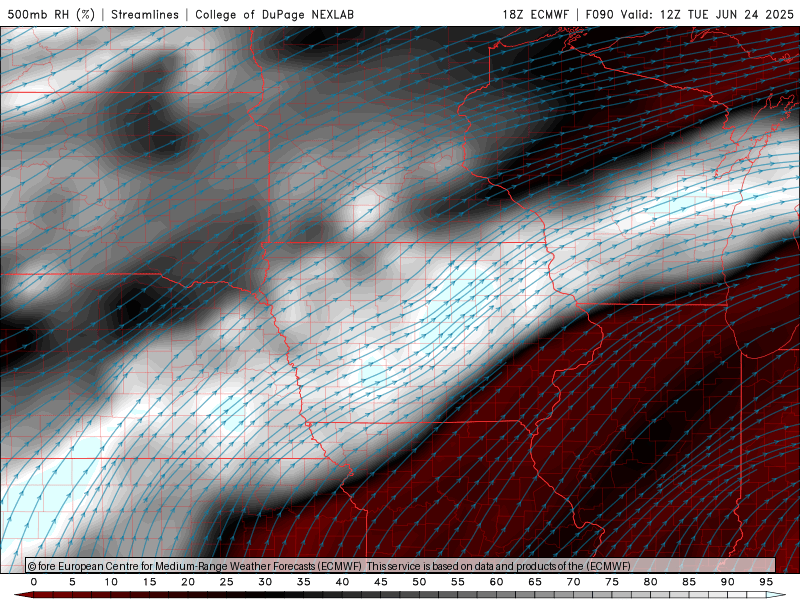Select the "Streamlines" label in the header
The image size is (800, 600).
tap(145, 14)
